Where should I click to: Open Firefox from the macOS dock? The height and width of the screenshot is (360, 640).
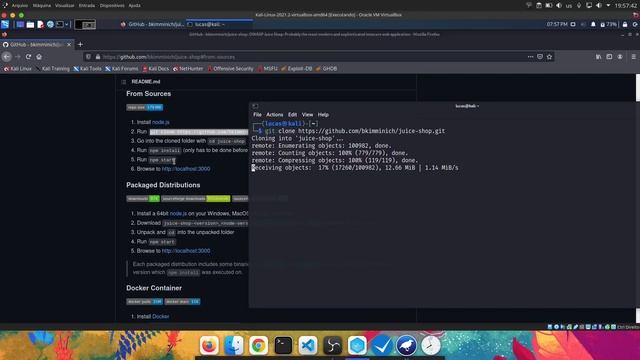(x=209, y=345)
